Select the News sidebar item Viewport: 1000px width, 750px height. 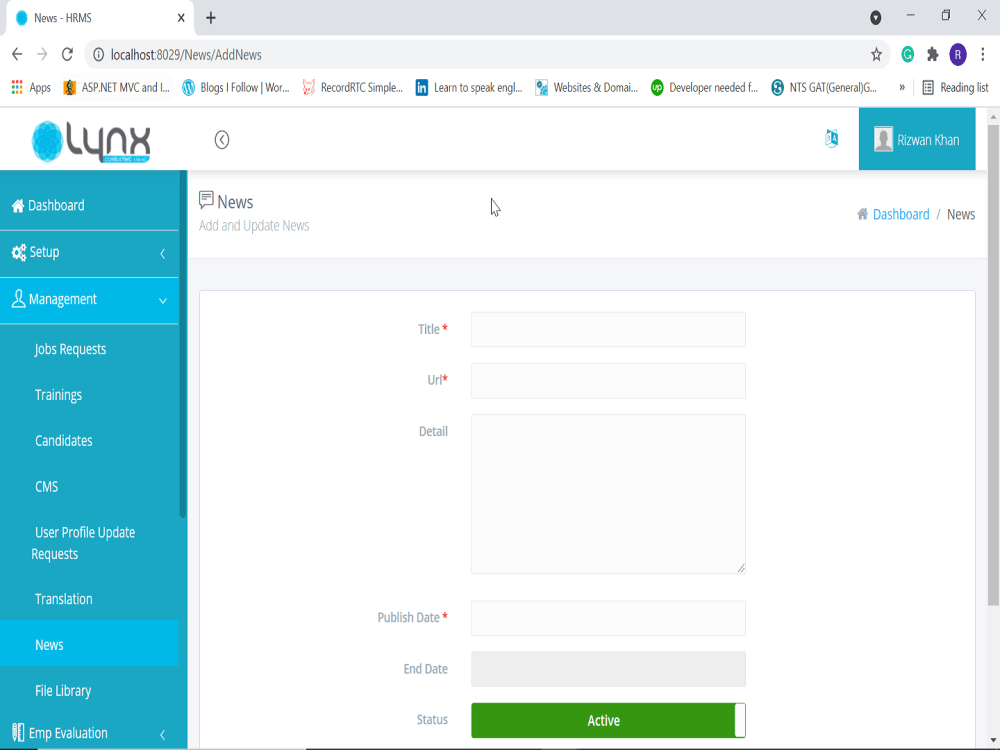click(89, 643)
